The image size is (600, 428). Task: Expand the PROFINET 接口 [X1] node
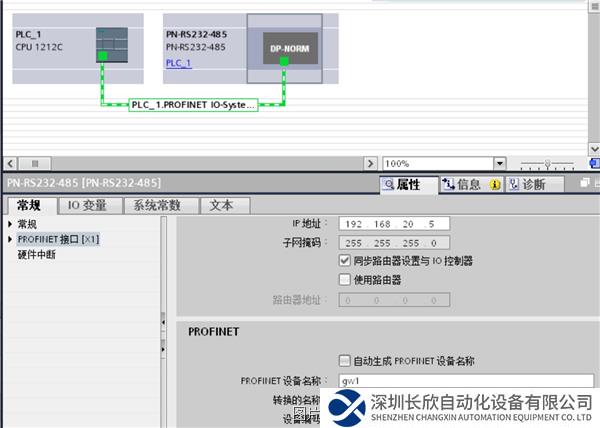tap(11, 240)
